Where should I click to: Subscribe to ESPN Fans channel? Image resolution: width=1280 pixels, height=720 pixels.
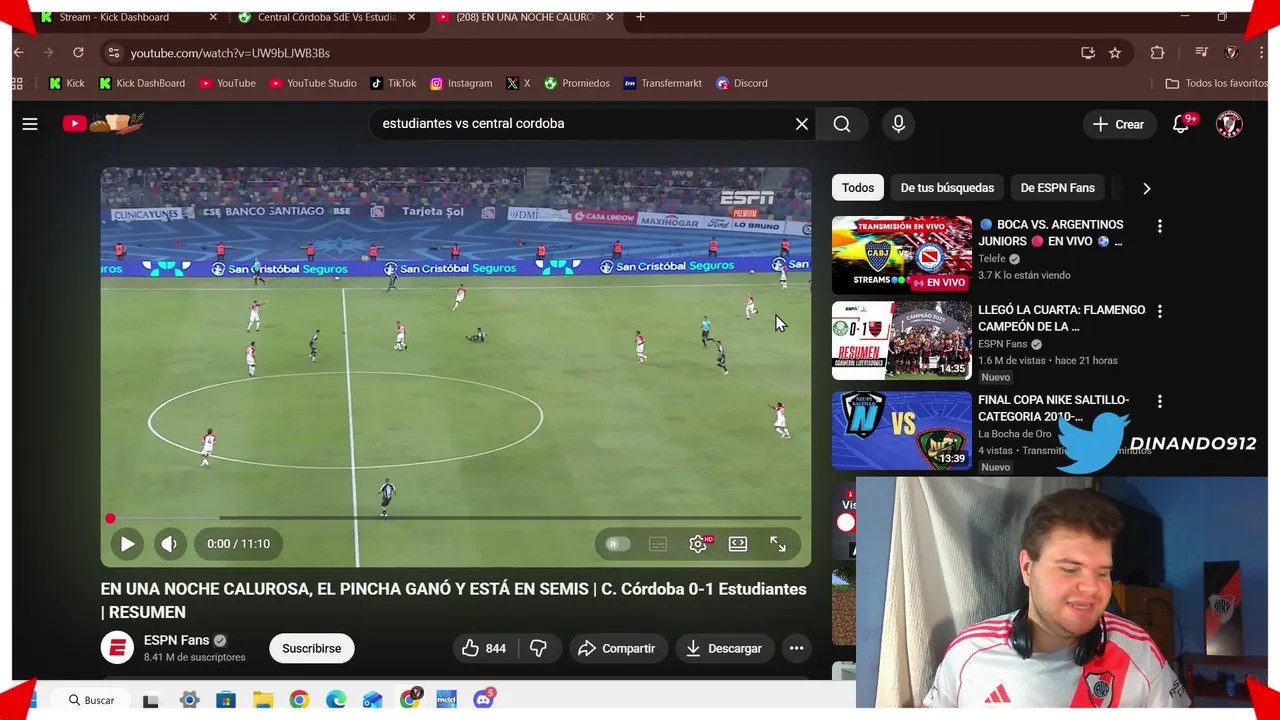pos(311,648)
